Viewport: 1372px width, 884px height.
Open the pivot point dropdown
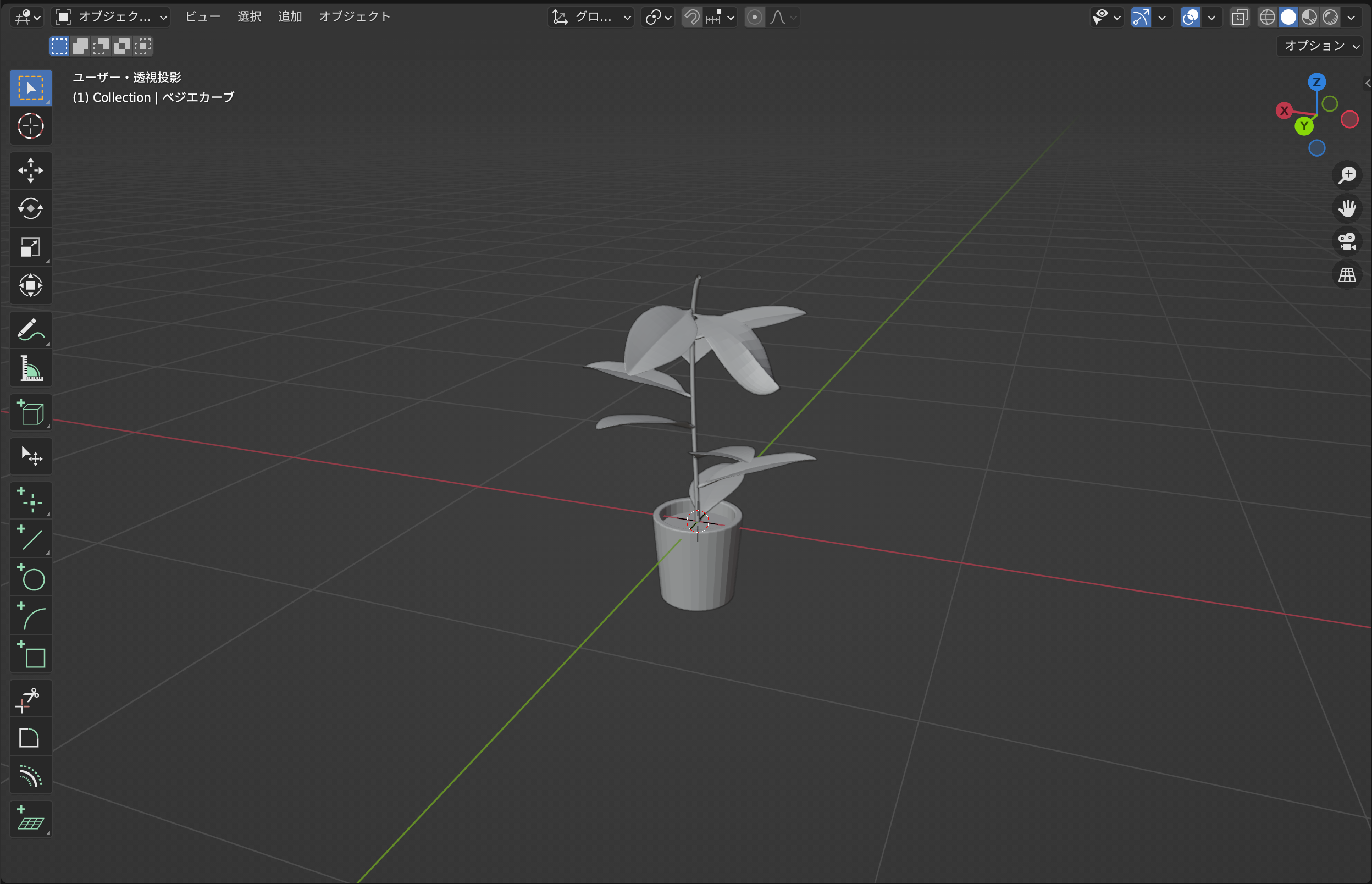[657, 17]
